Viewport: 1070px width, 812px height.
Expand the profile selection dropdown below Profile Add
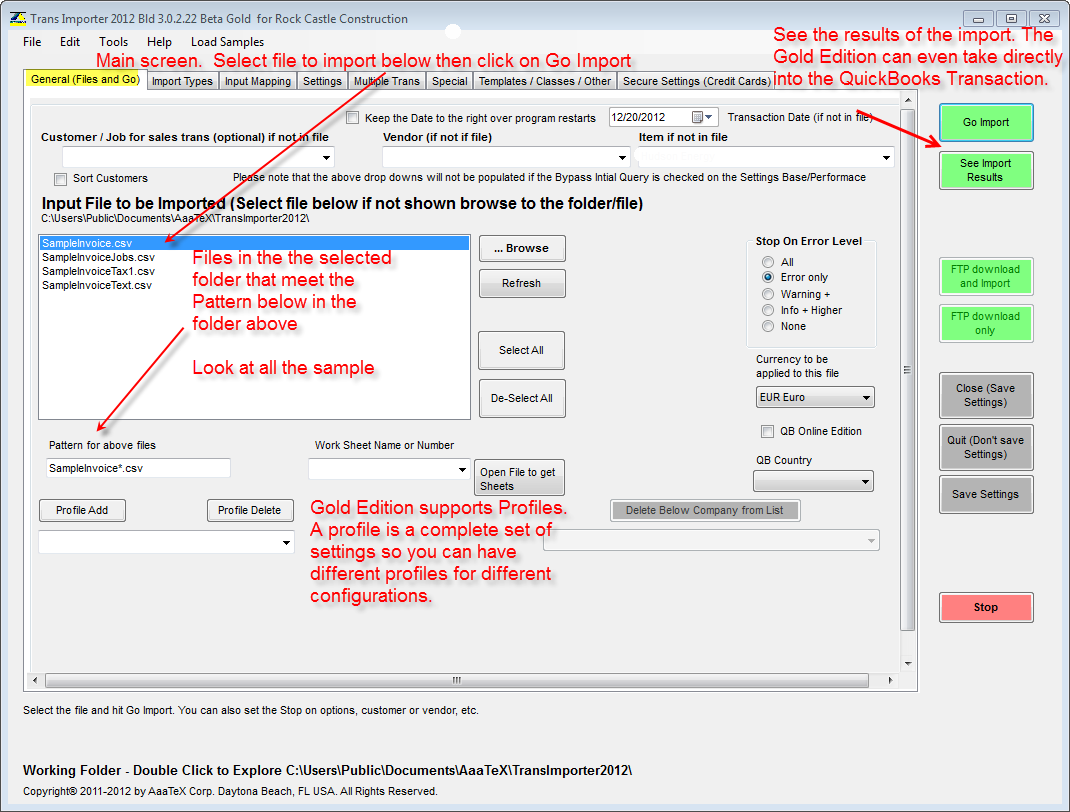pyautogui.click(x=286, y=542)
